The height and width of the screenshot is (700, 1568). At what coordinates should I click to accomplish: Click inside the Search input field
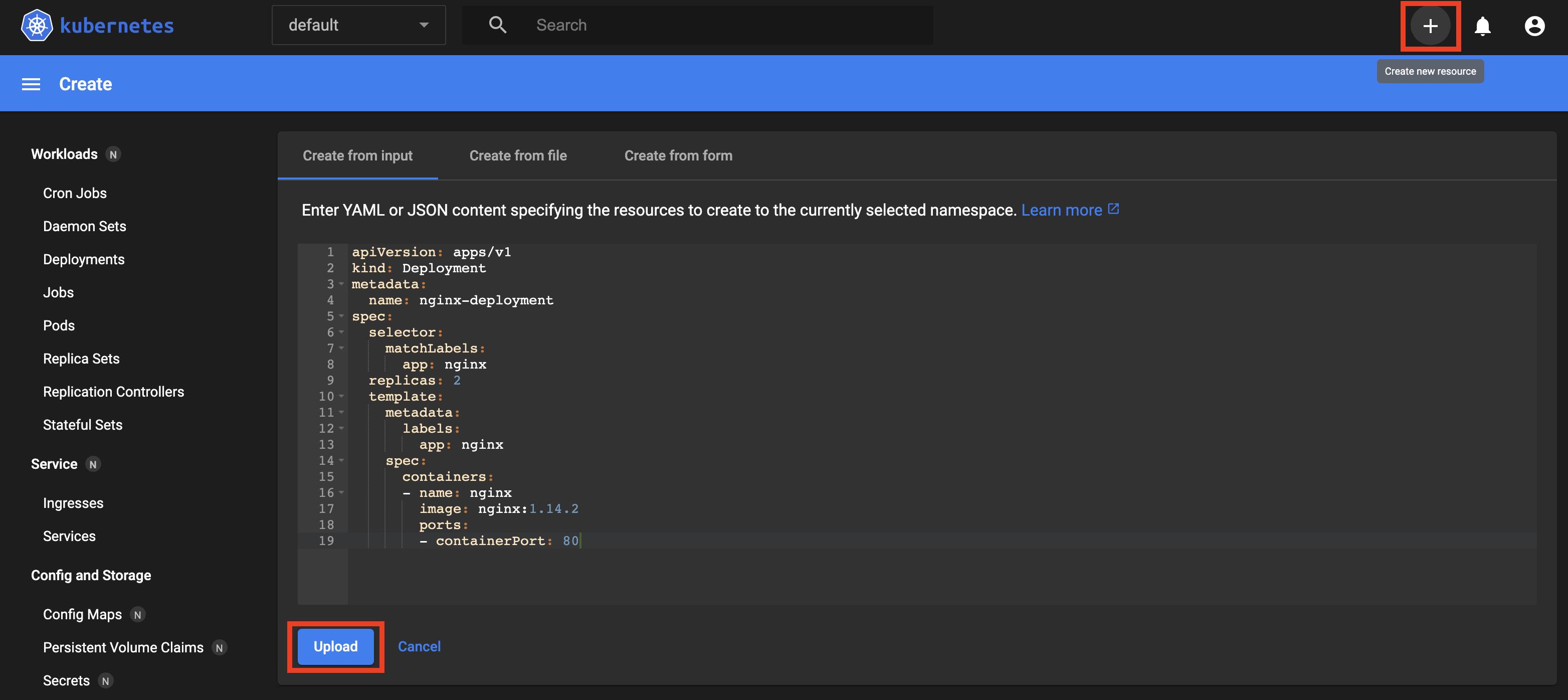click(x=670, y=25)
